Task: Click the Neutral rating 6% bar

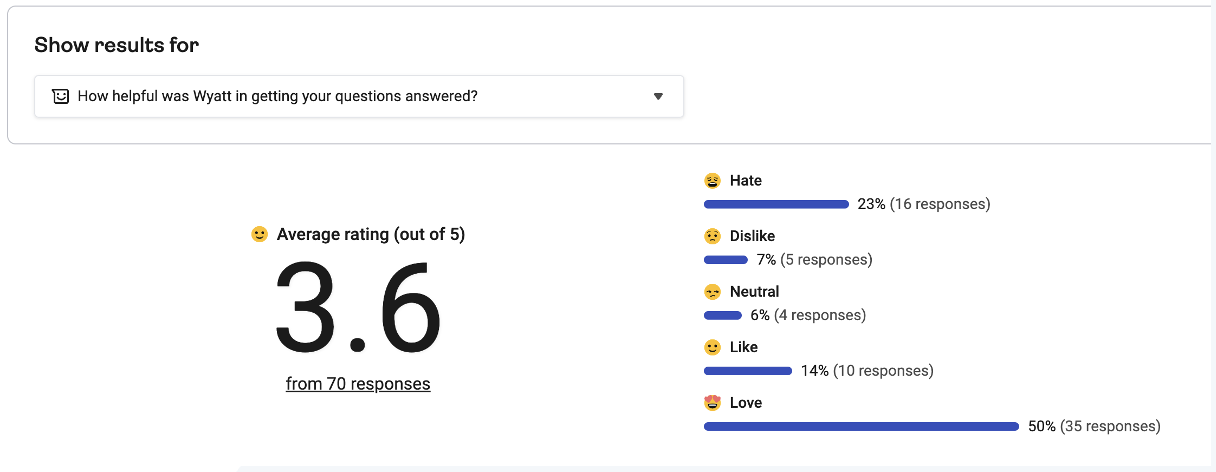Action: tap(723, 315)
